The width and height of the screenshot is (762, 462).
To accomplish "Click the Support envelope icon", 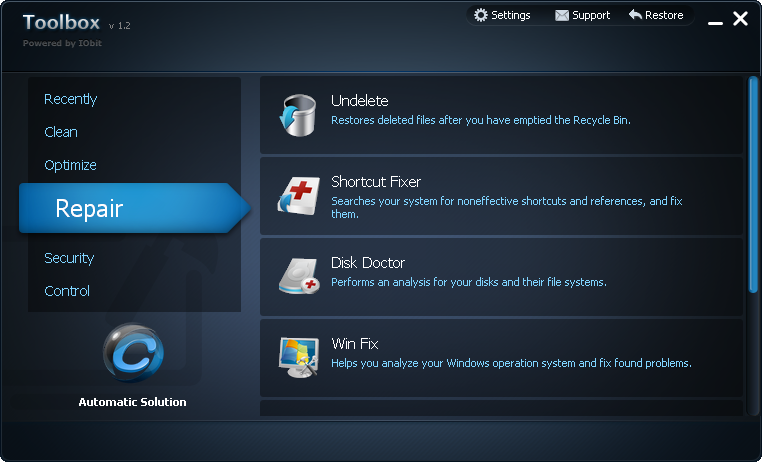I will [562, 16].
